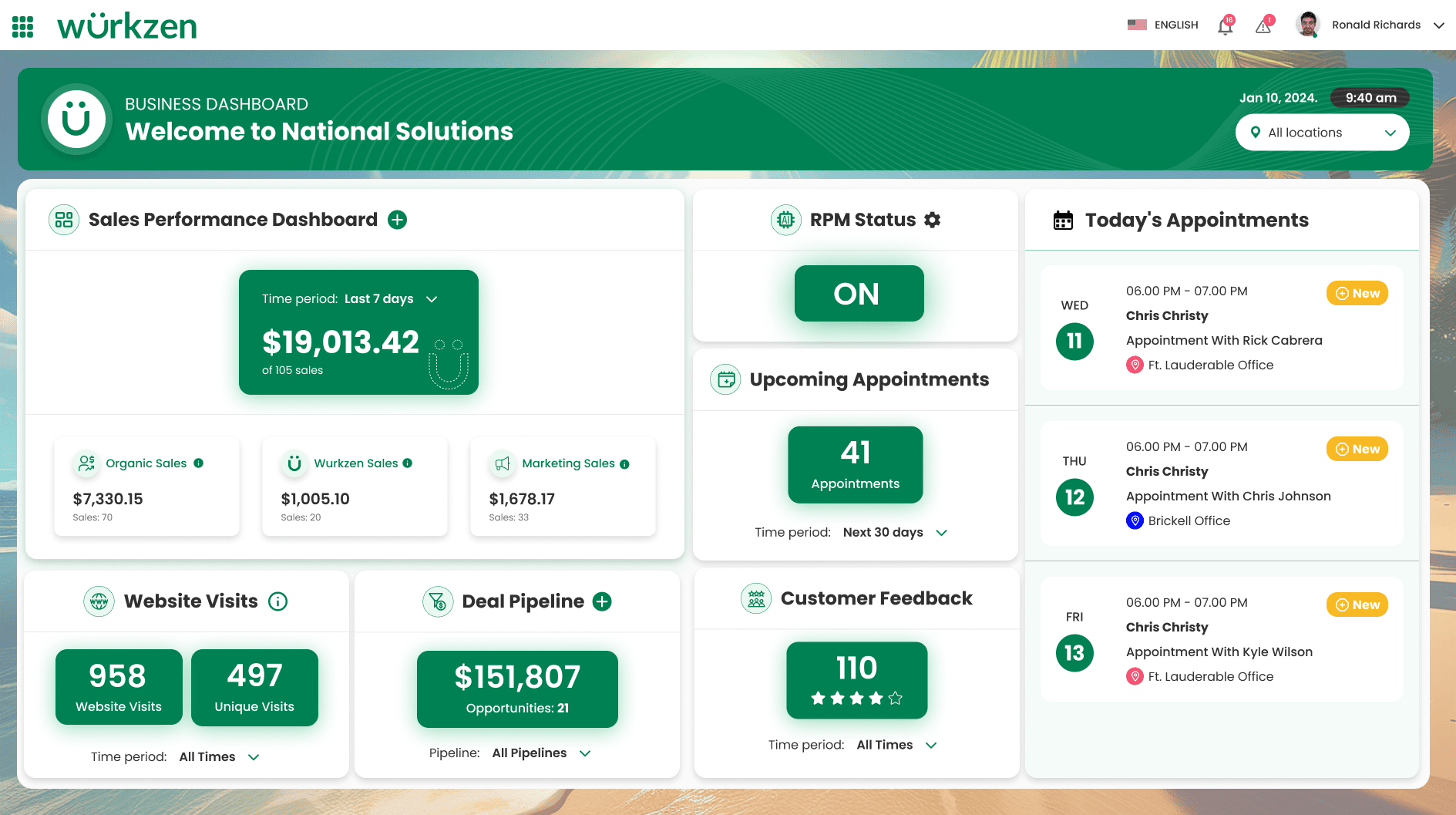Viewport: 1456px width, 815px height.
Task: Click the $7,330.15 Organic Sales value
Action: point(108,499)
